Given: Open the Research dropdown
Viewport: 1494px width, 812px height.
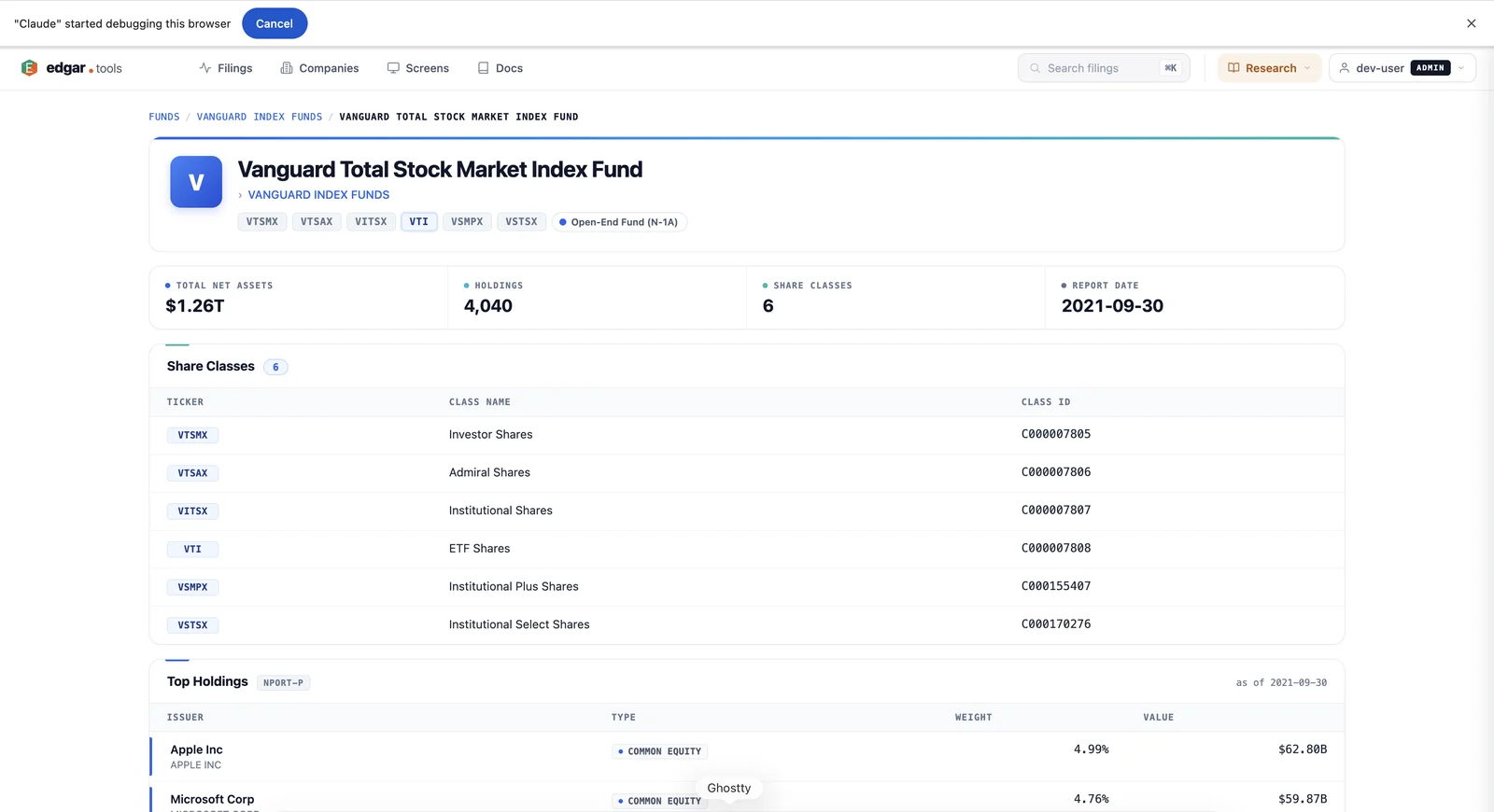Looking at the screenshot, I should (x=1269, y=68).
